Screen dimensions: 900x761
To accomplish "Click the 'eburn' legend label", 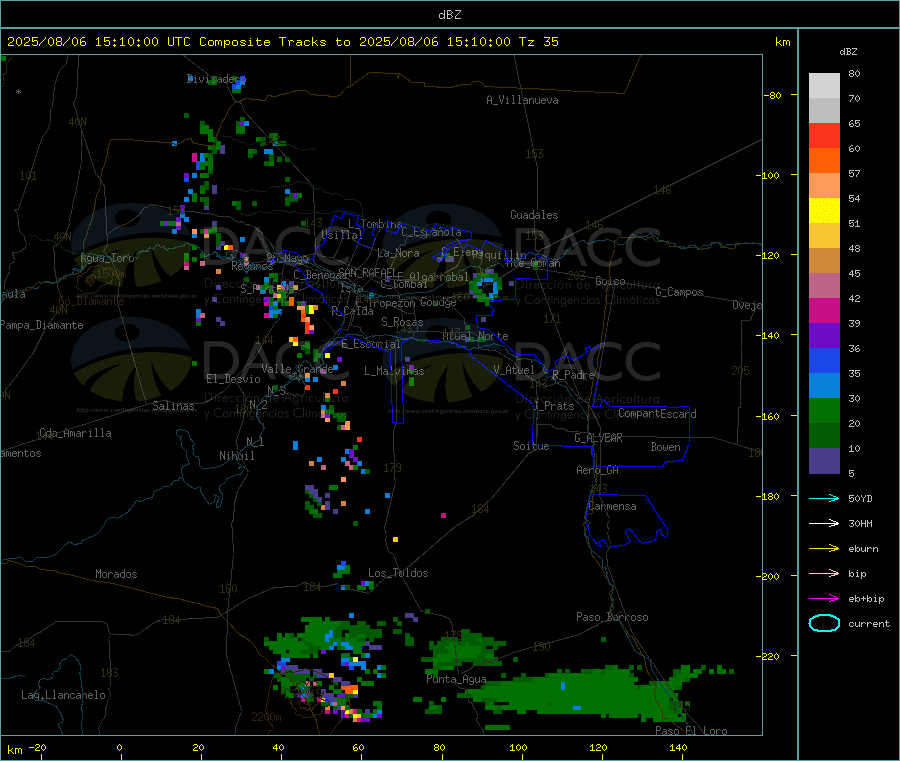I will (x=863, y=549).
